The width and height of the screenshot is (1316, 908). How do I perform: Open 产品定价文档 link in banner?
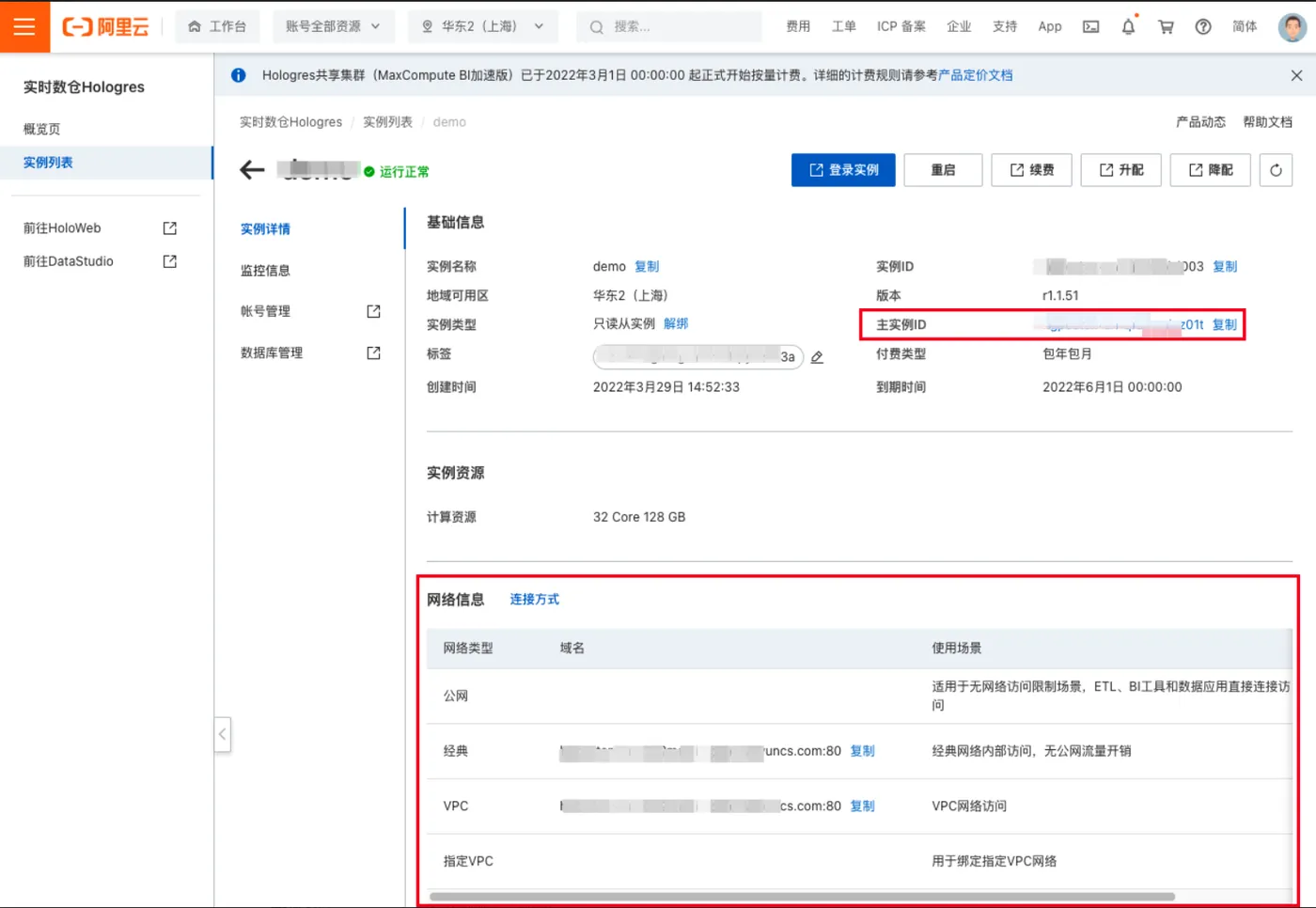coord(975,75)
